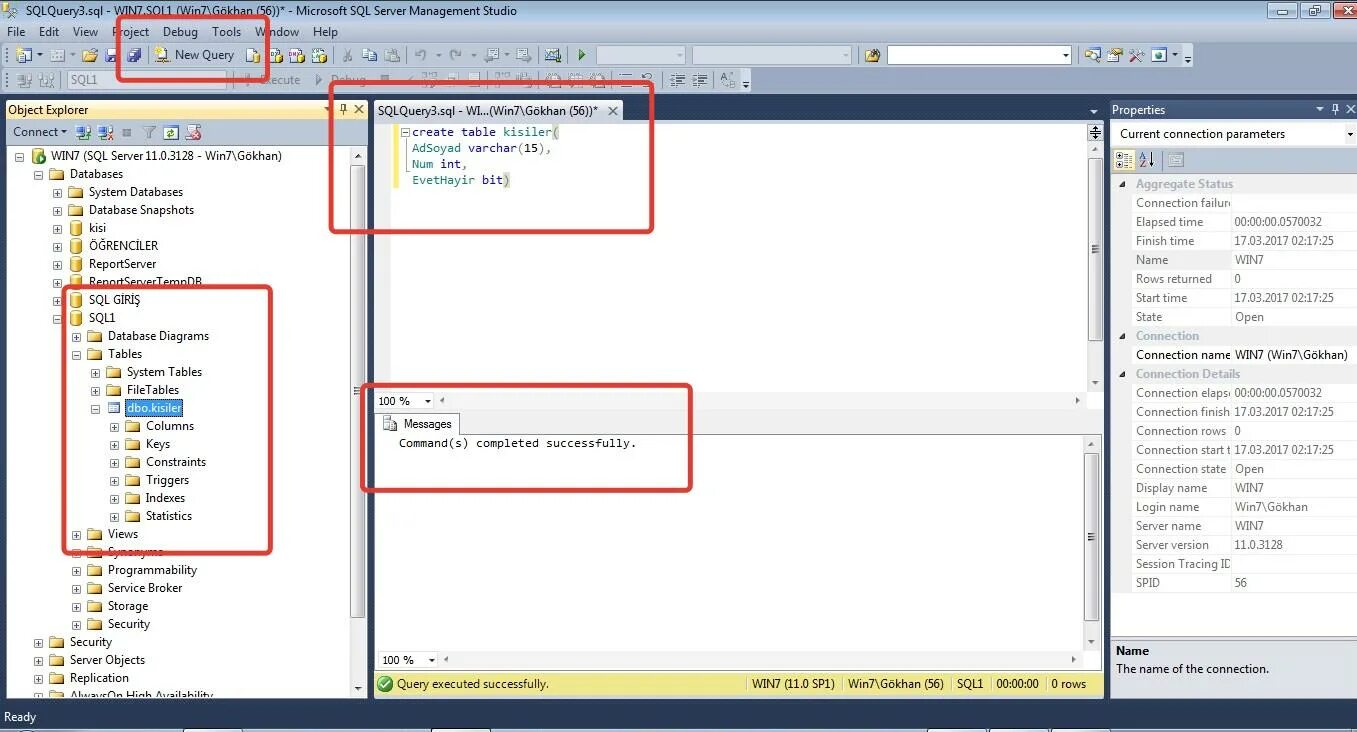Image resolution: width=1357 pixels, height=732 pixels.
Task: Select the dbo.kisiler table node
Action: 154,408
